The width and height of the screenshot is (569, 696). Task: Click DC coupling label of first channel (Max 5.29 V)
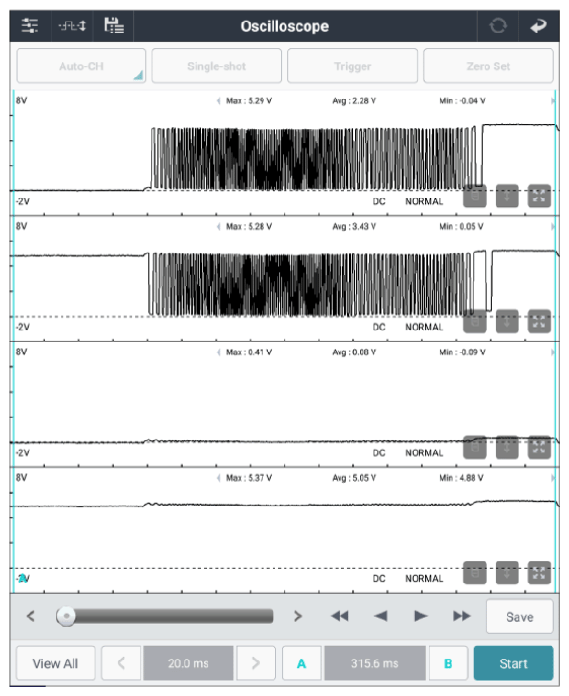tap(379, 202)
